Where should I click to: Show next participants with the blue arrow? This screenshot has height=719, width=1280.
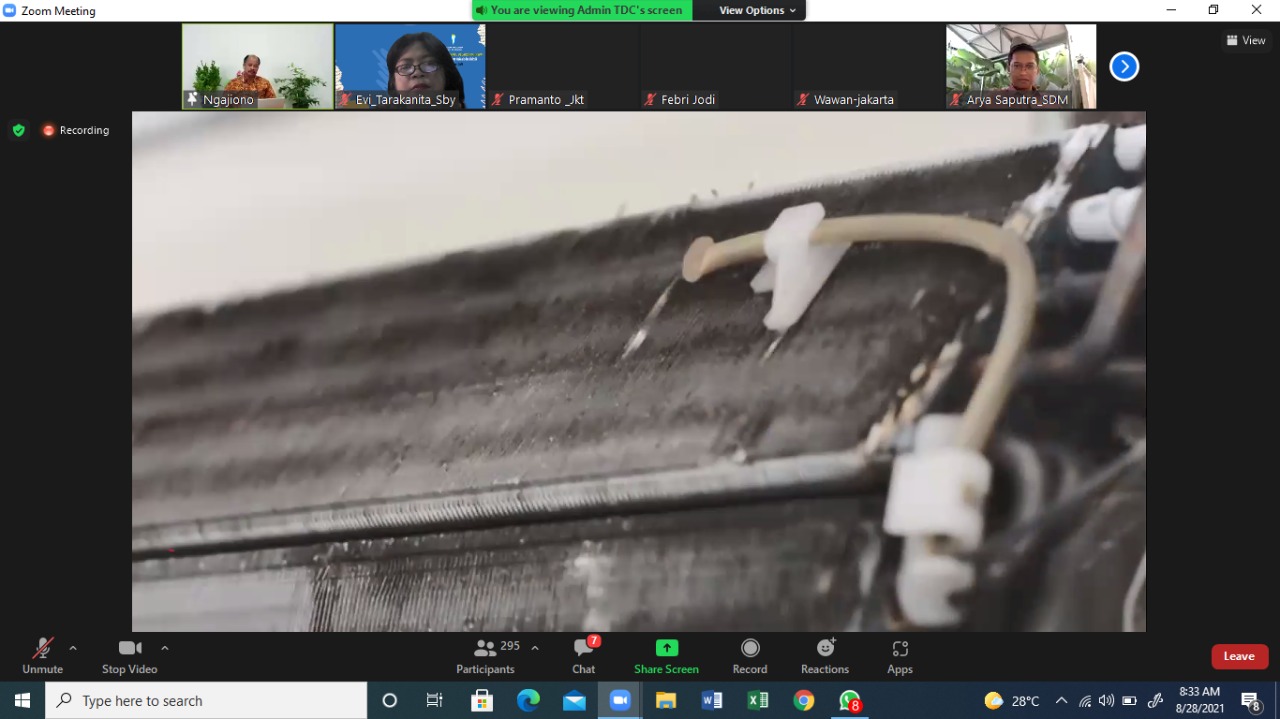coord(1124,67)
